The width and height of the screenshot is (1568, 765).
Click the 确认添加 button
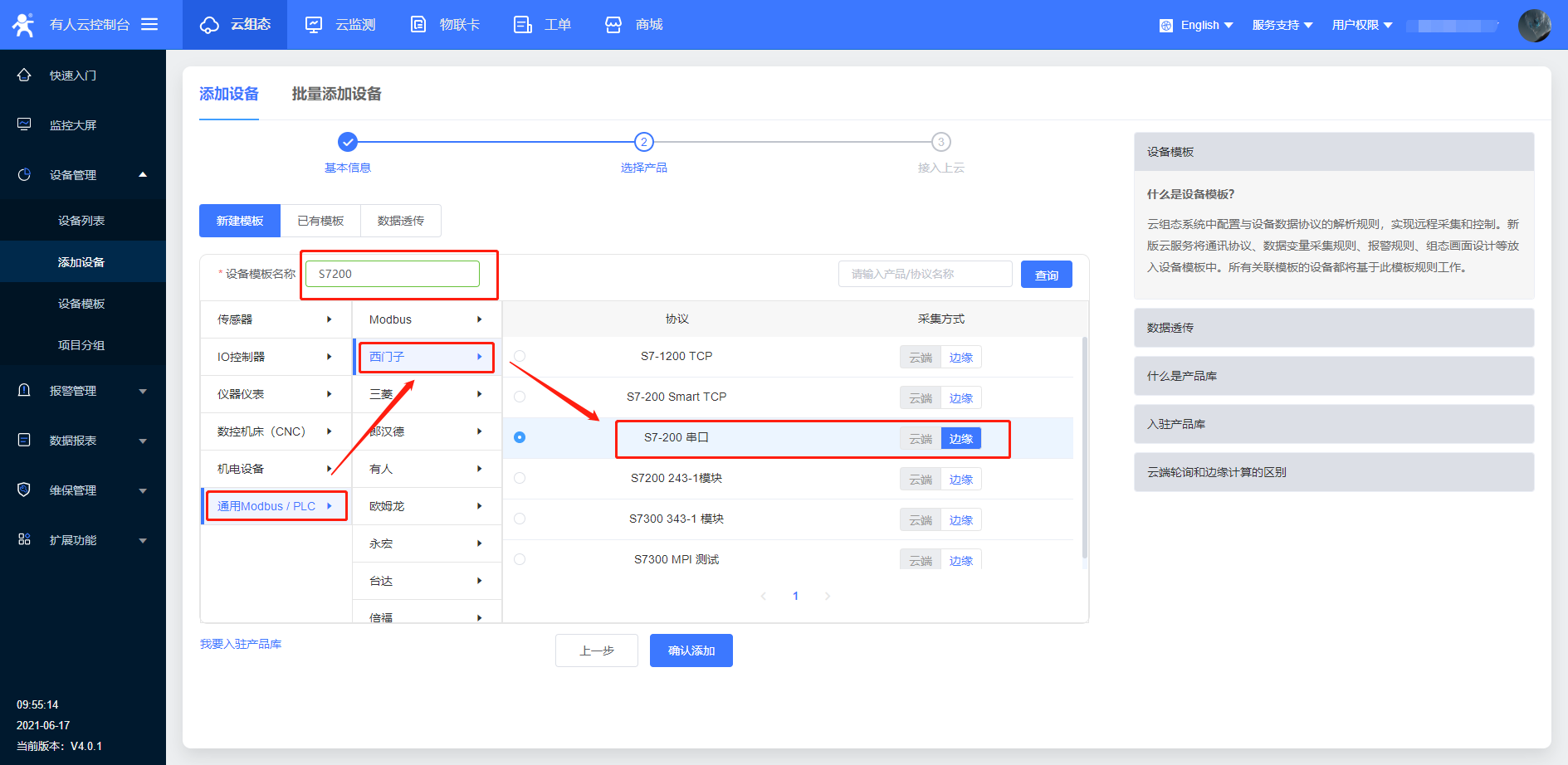[x=691, y=650]
